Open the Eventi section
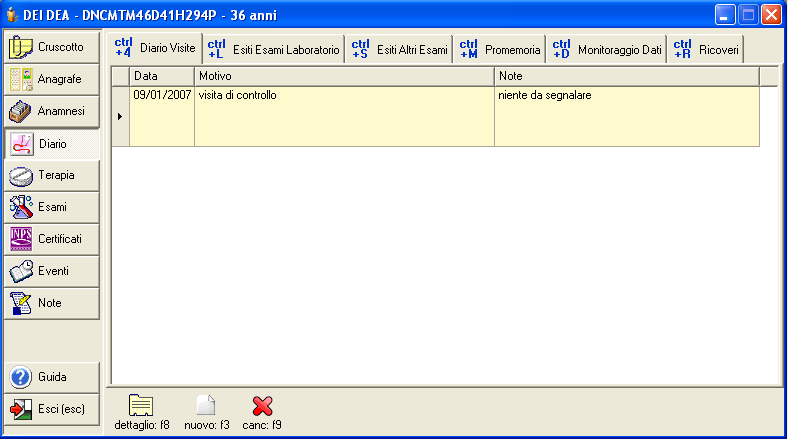788x439 pixels. pyautogui.click(x=52, y=271)
